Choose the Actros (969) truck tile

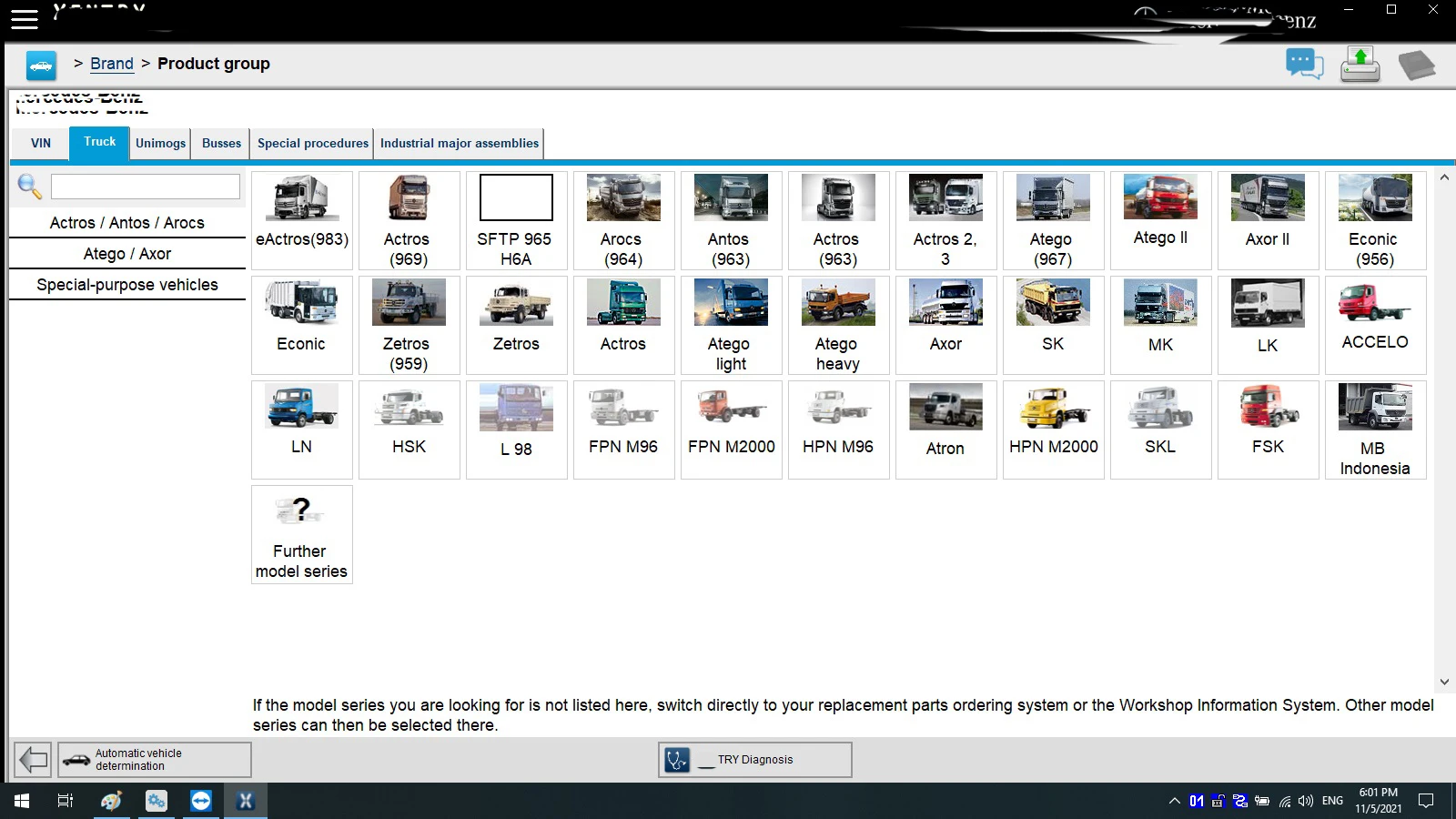409,220
